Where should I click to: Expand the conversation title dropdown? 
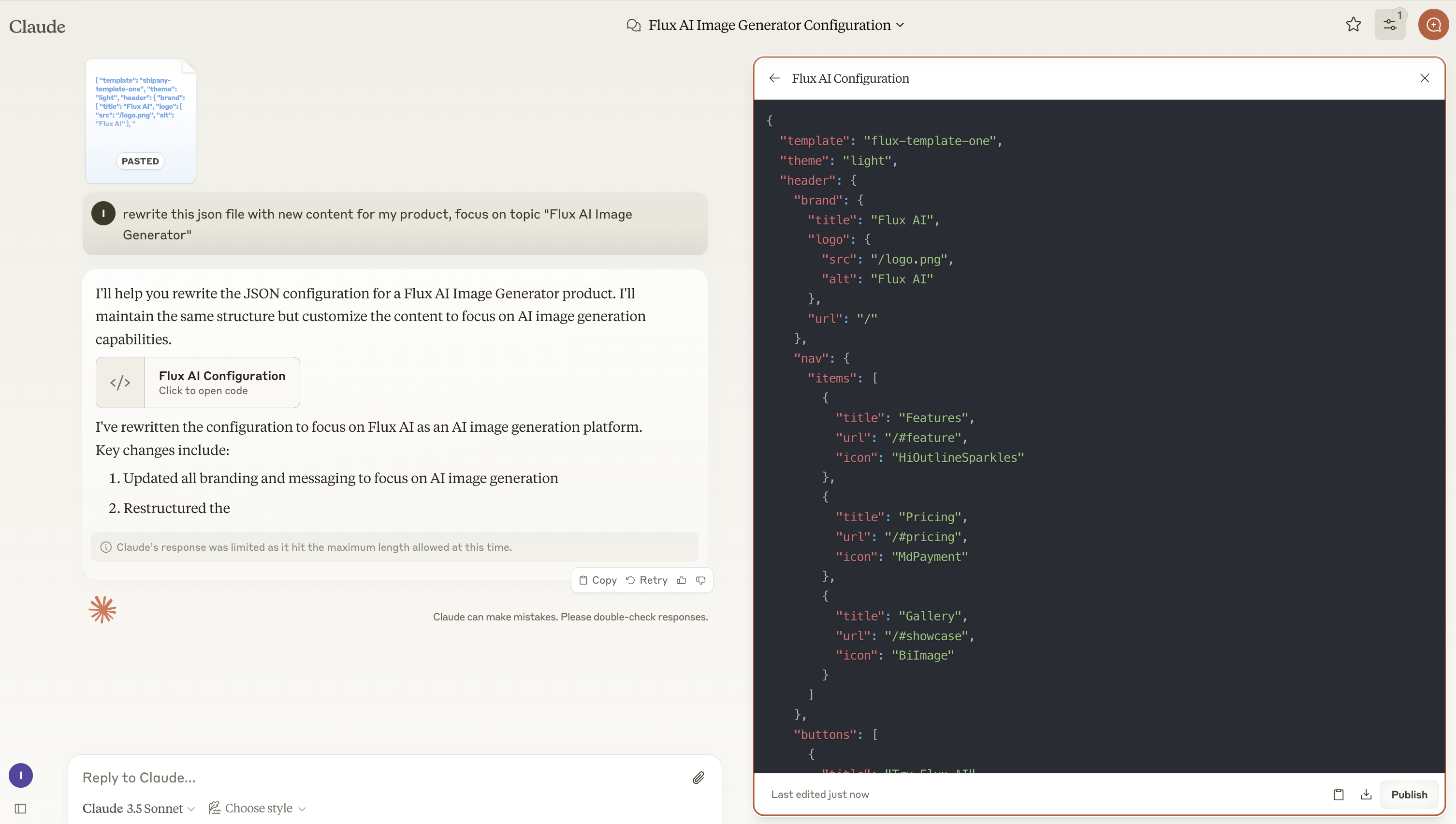pos(898,25)
